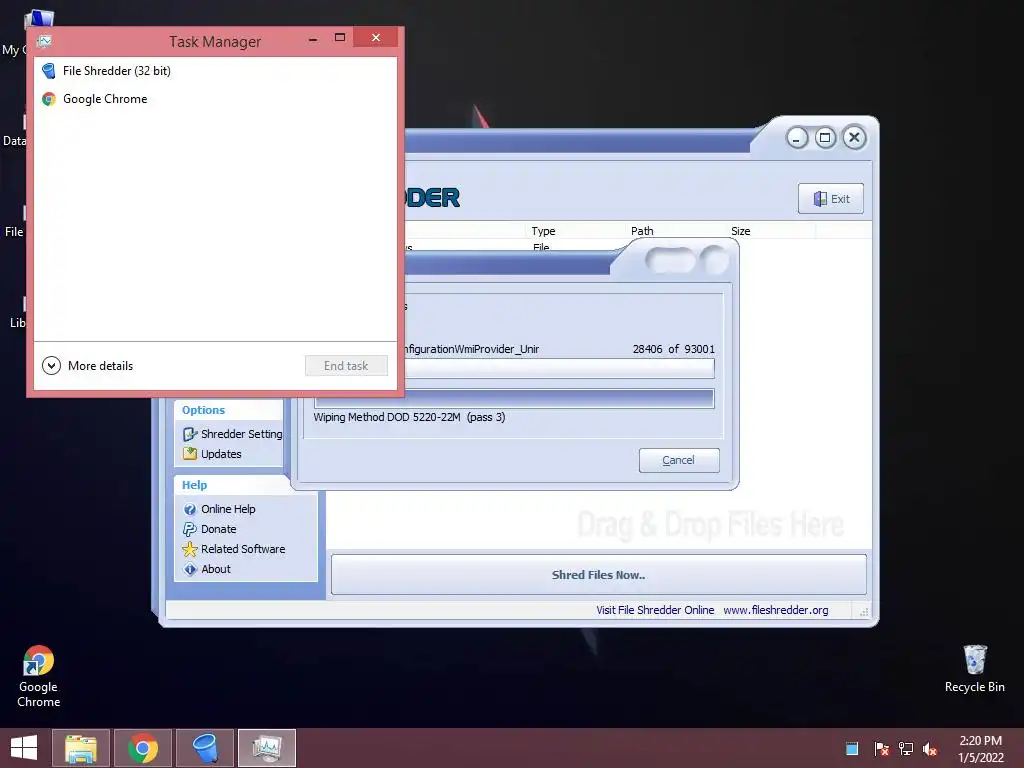1024x768 pixels.
Task: Click Visit File Shredder Online text
Action: (655, 610)
